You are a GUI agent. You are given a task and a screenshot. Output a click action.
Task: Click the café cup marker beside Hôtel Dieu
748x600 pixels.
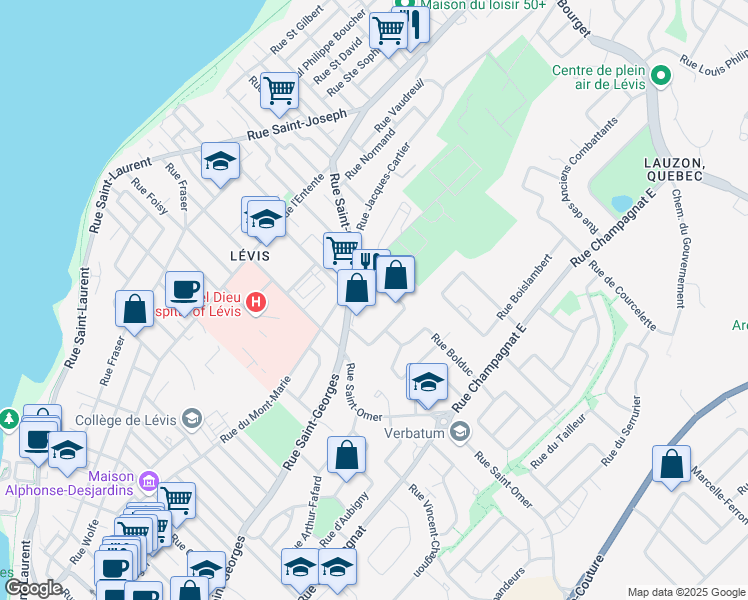185,291
